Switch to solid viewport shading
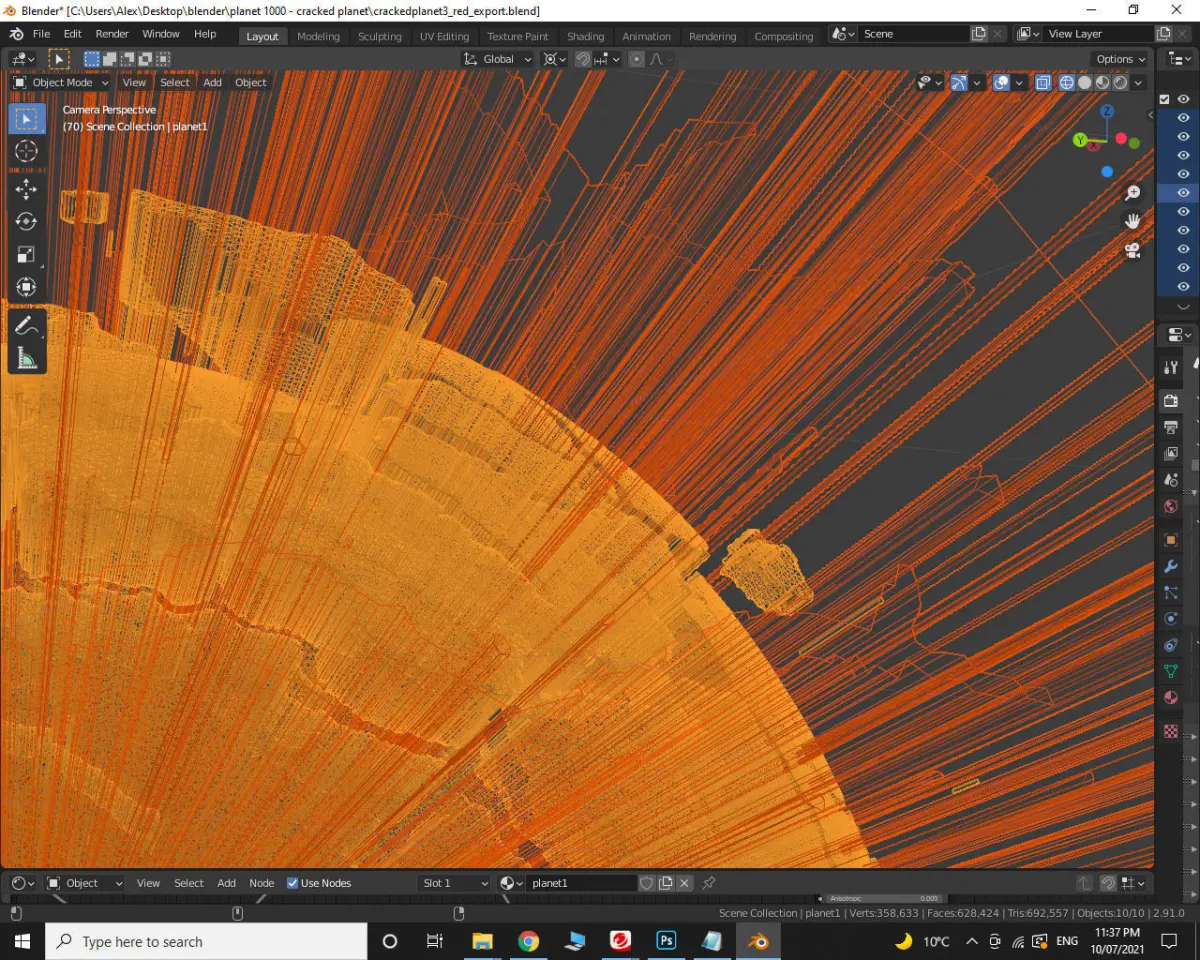 [x=1085, y=83]
